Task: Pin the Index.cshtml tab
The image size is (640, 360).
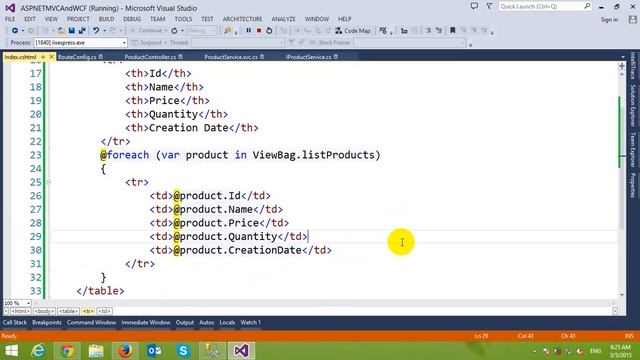Action: pyautogui.click(x=43, y=57)
